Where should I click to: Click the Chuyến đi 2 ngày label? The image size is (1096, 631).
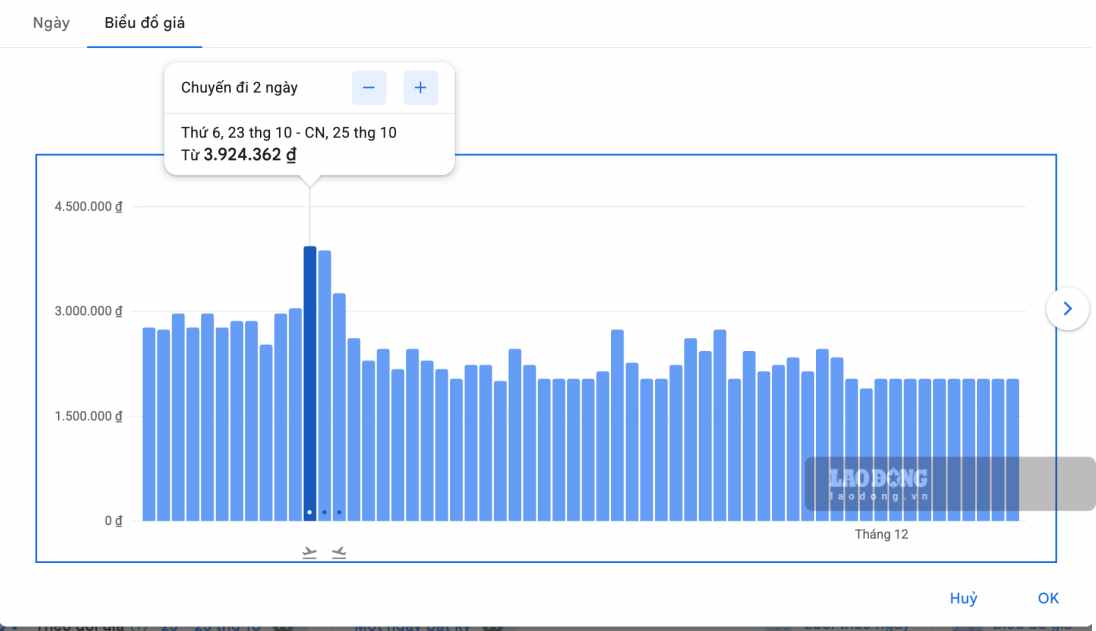[239, 87]
